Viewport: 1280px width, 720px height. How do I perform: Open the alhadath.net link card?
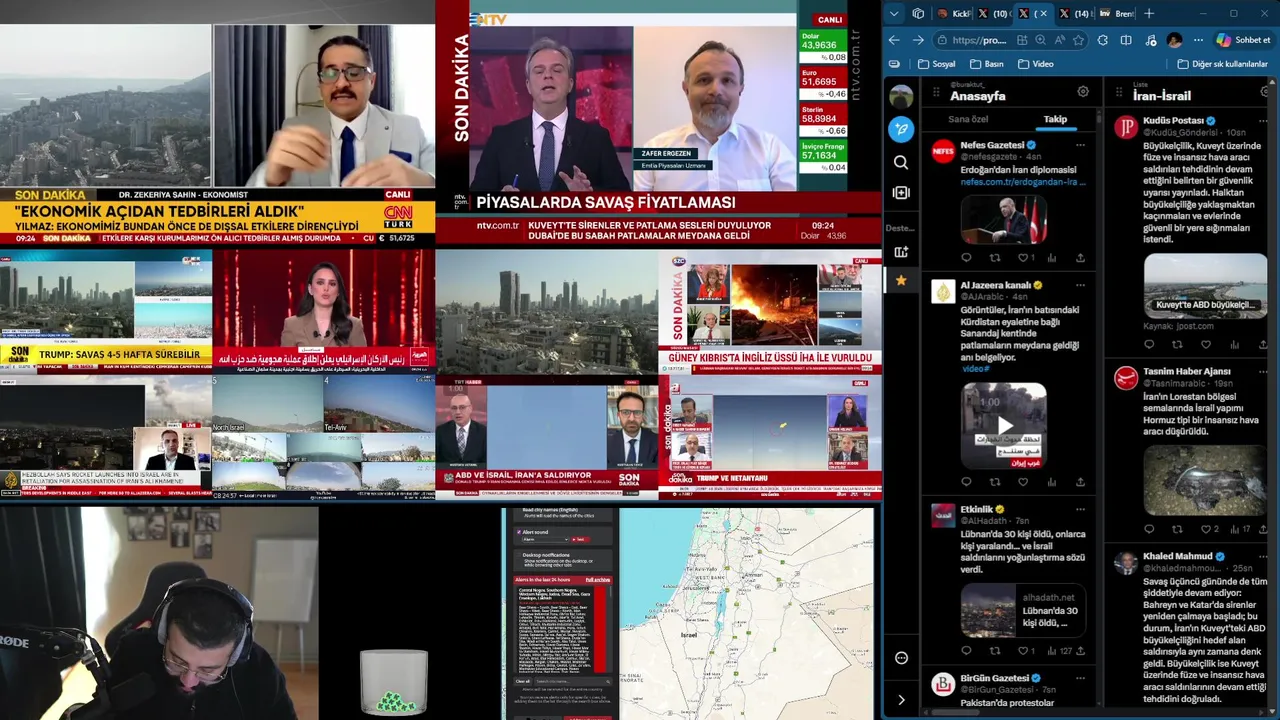(x=1022, y=610)
